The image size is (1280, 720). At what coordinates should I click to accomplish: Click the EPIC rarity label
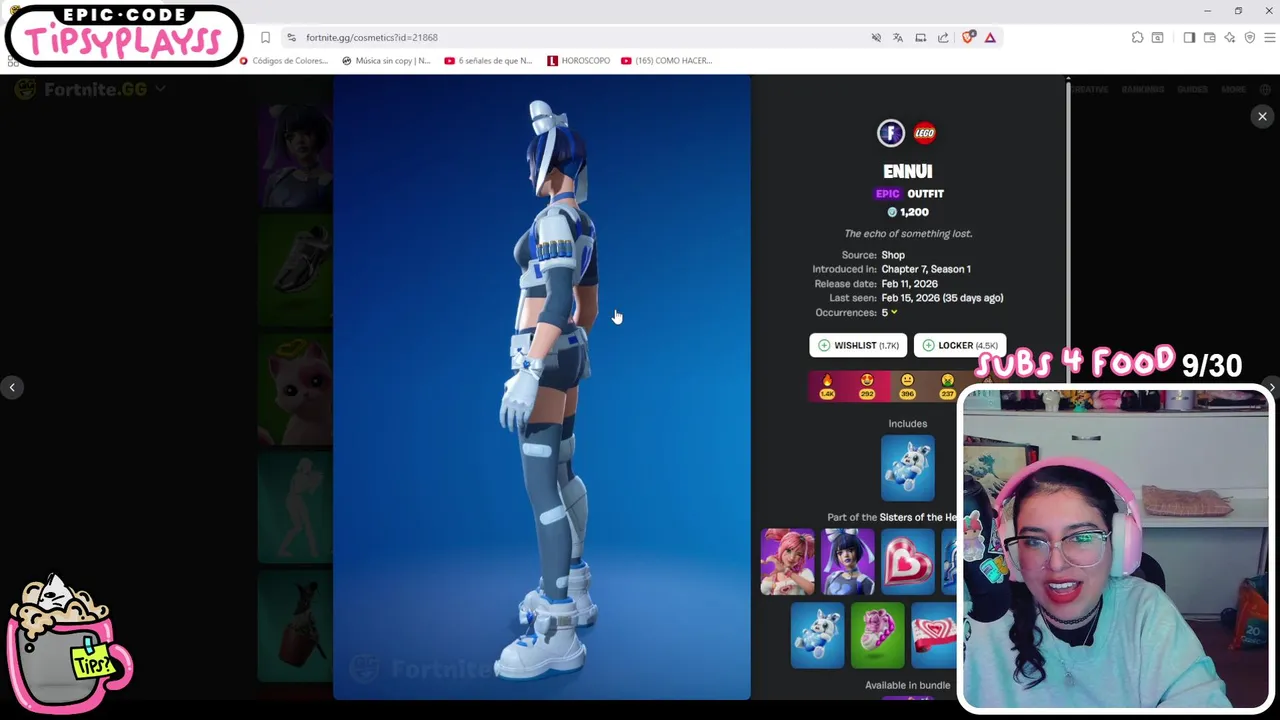[x=888, y=193]
